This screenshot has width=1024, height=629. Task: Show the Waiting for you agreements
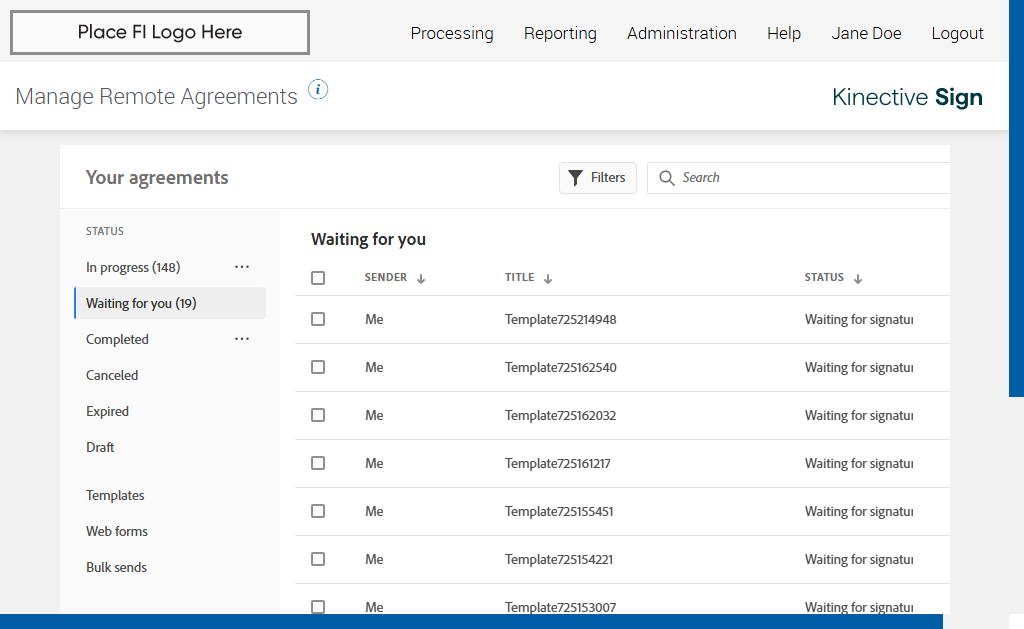click(x=141, y=303)
